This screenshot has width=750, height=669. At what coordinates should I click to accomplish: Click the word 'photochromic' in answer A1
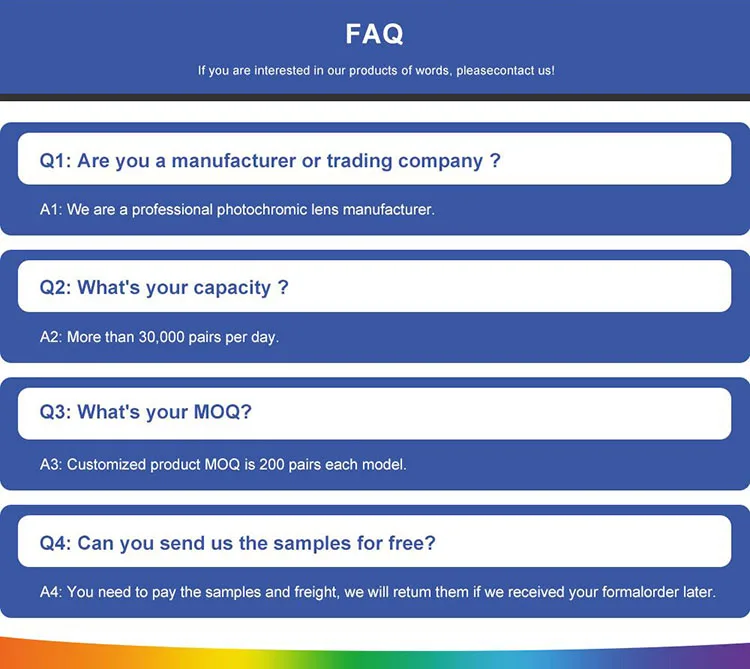pyautogui.click(x=260, y=210)
